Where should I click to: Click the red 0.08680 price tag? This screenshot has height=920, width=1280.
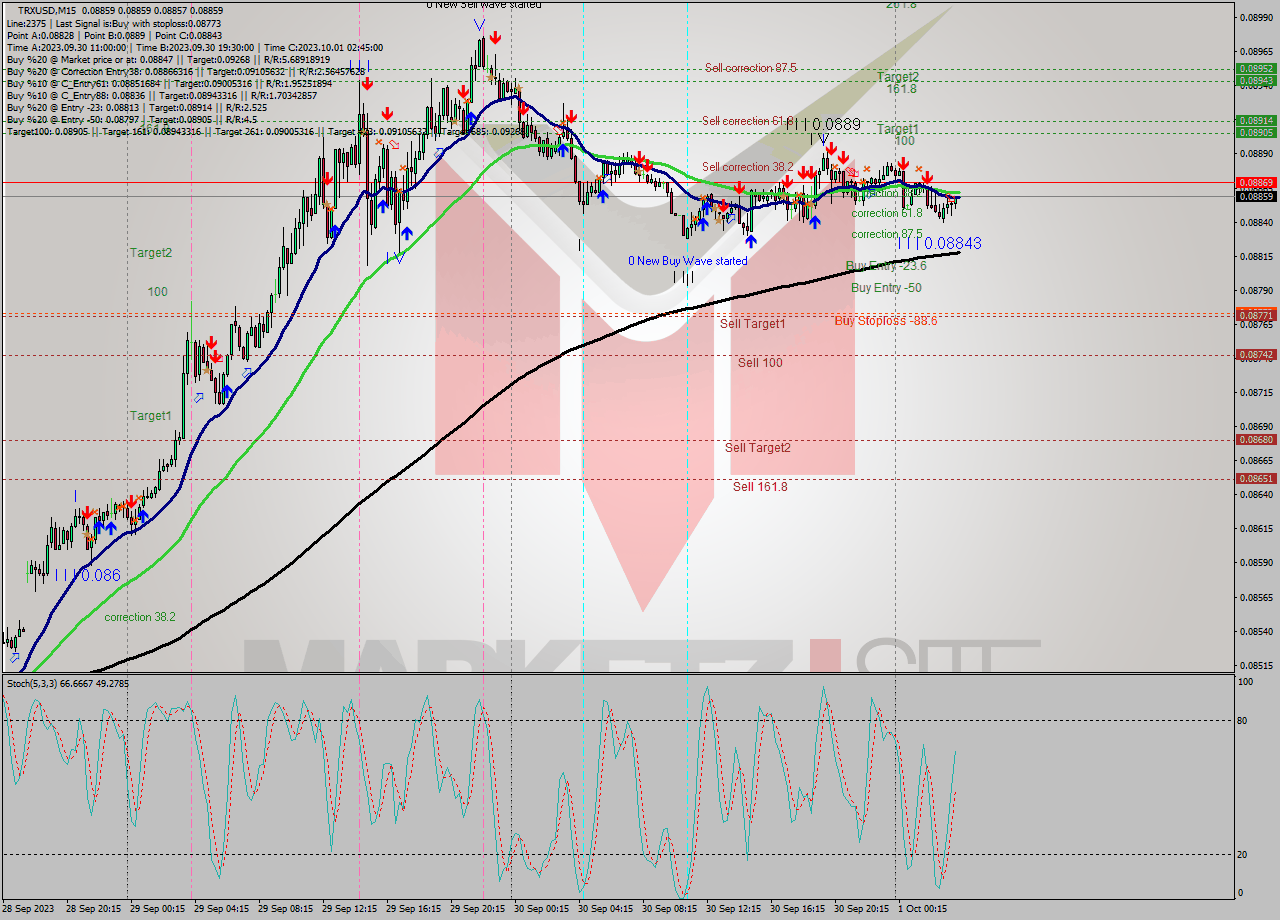[x=1256, y=439]
